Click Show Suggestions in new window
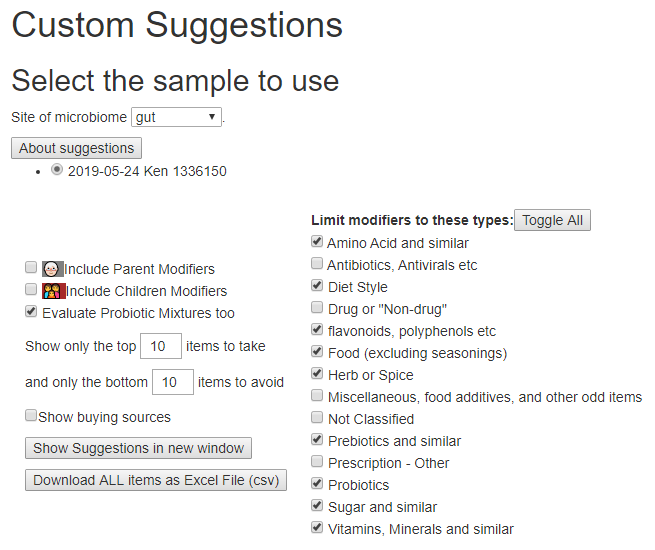 pos(138,448)
